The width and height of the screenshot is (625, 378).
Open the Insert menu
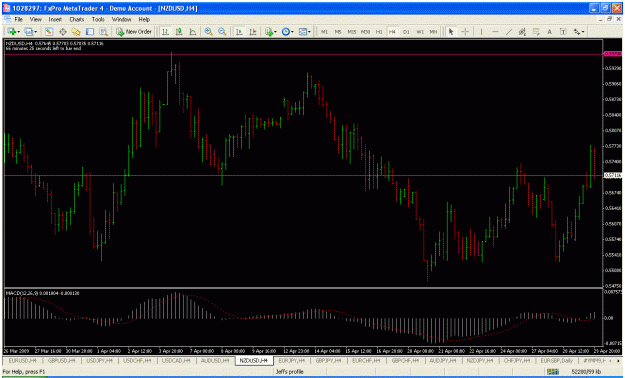coord(55,19)
